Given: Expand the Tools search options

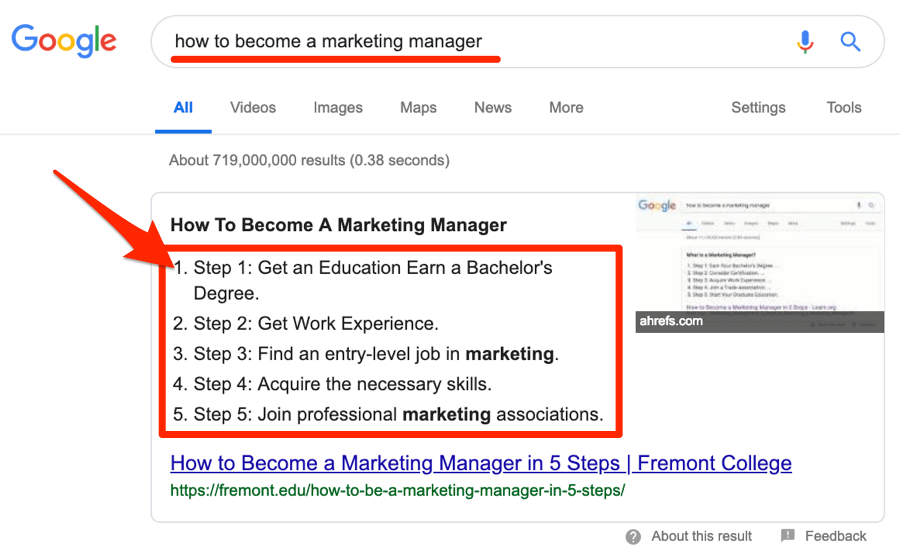Looking at the screenshot, I should coord(844,108).
